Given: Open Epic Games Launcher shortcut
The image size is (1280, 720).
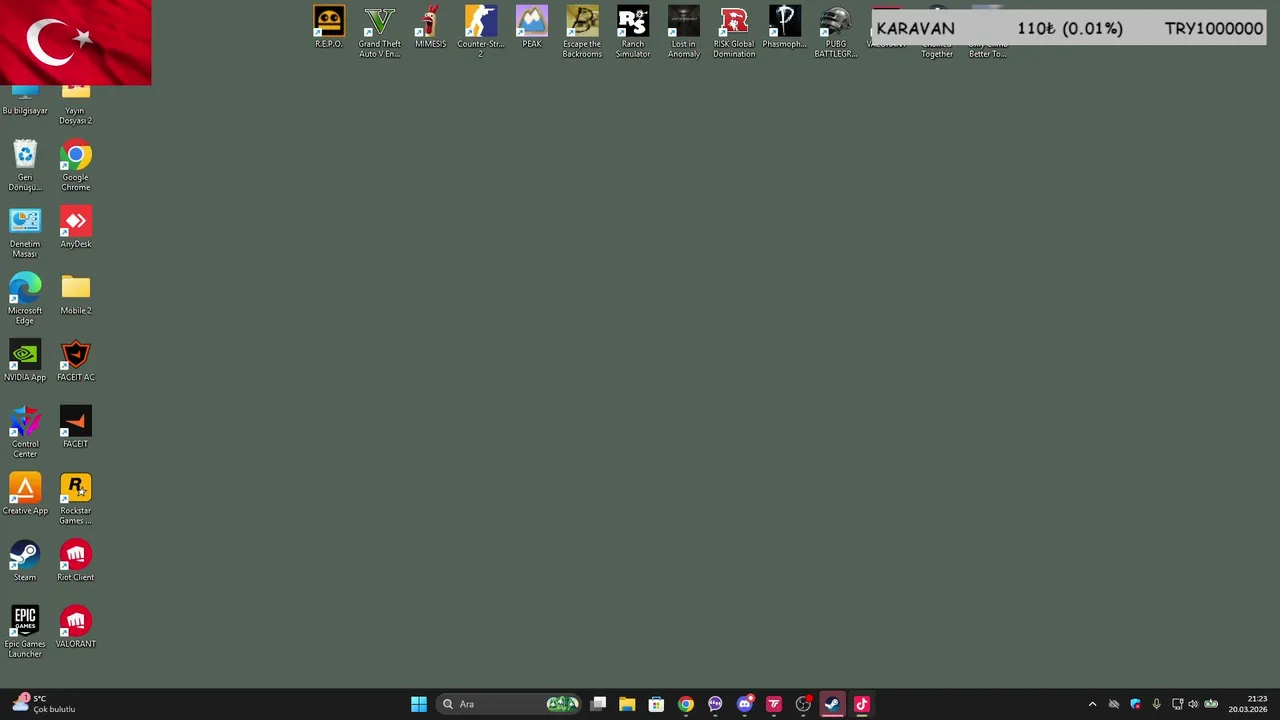Looking at the screenshot, I should (25, 632).
